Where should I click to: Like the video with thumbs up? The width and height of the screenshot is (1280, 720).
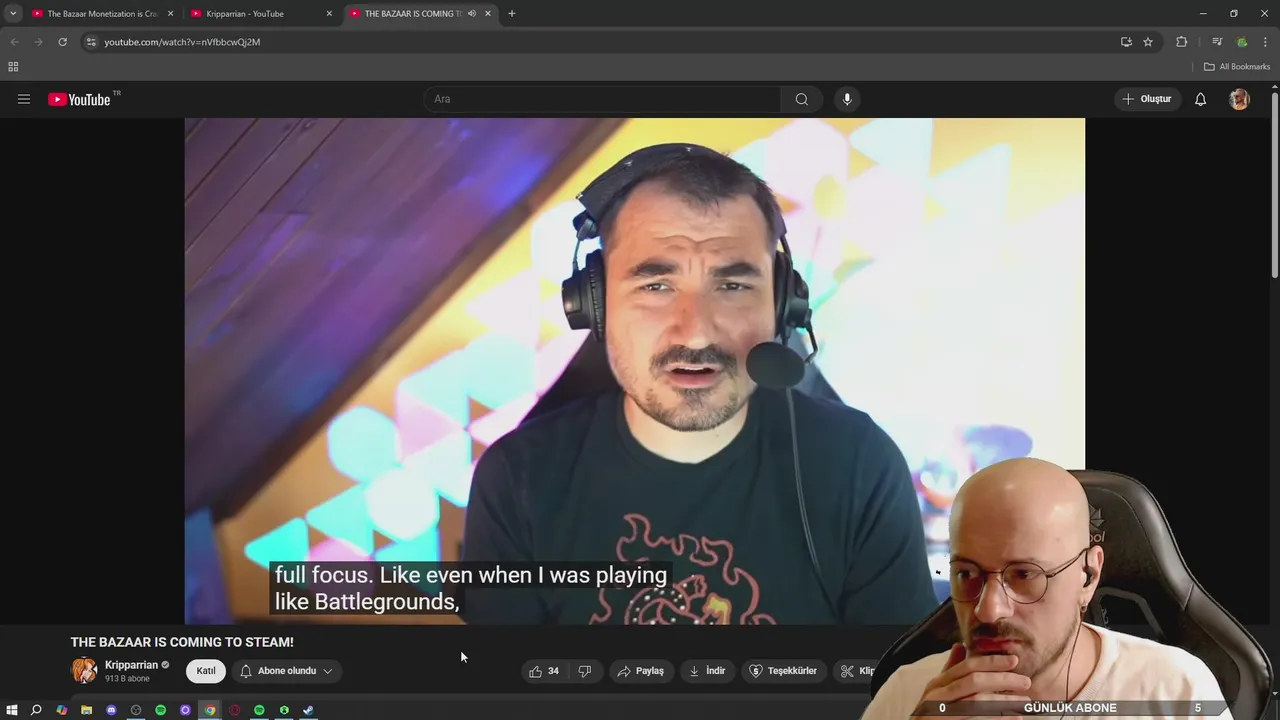pyautogui.click(x=544, y=671)
